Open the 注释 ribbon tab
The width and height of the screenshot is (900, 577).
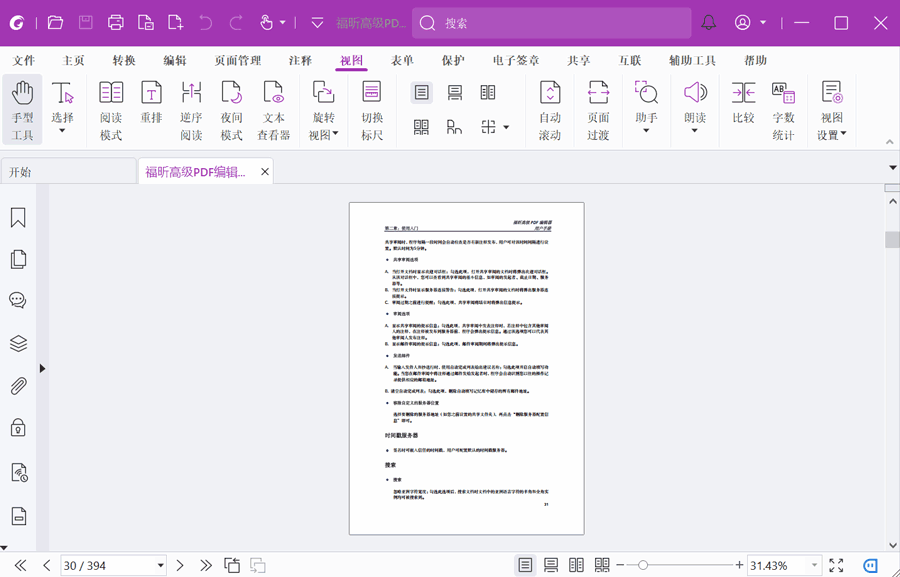(300, 60)
